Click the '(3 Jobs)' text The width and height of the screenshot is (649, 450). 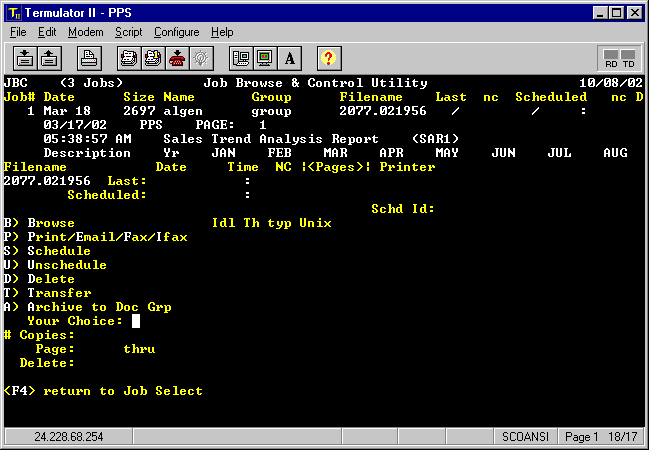click(91, 83)
